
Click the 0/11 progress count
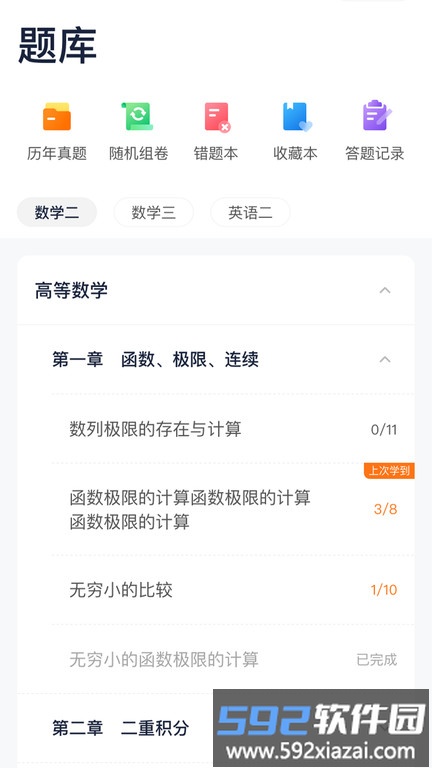click(384, 430)
